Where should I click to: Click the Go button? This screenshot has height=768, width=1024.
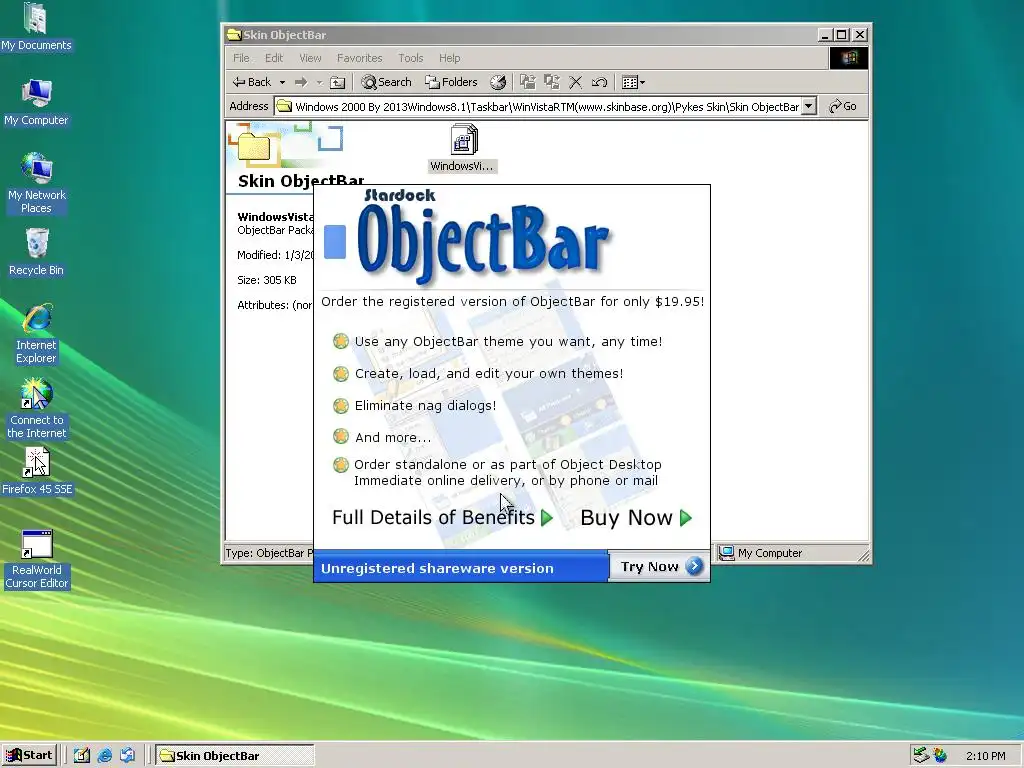(x=843, y=106)
